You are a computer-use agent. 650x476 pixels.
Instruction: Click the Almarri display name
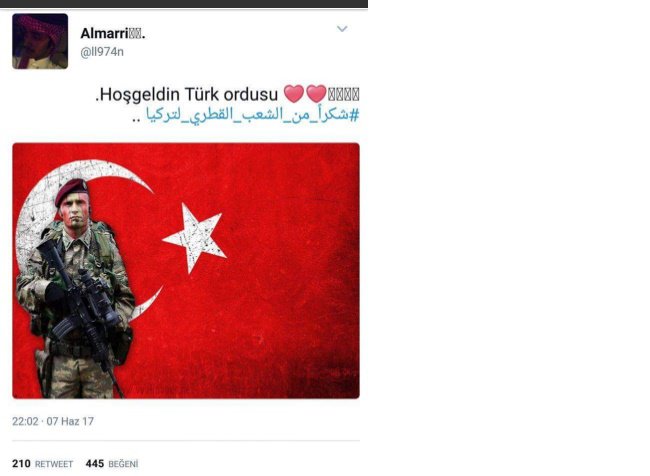click(105, 34)
